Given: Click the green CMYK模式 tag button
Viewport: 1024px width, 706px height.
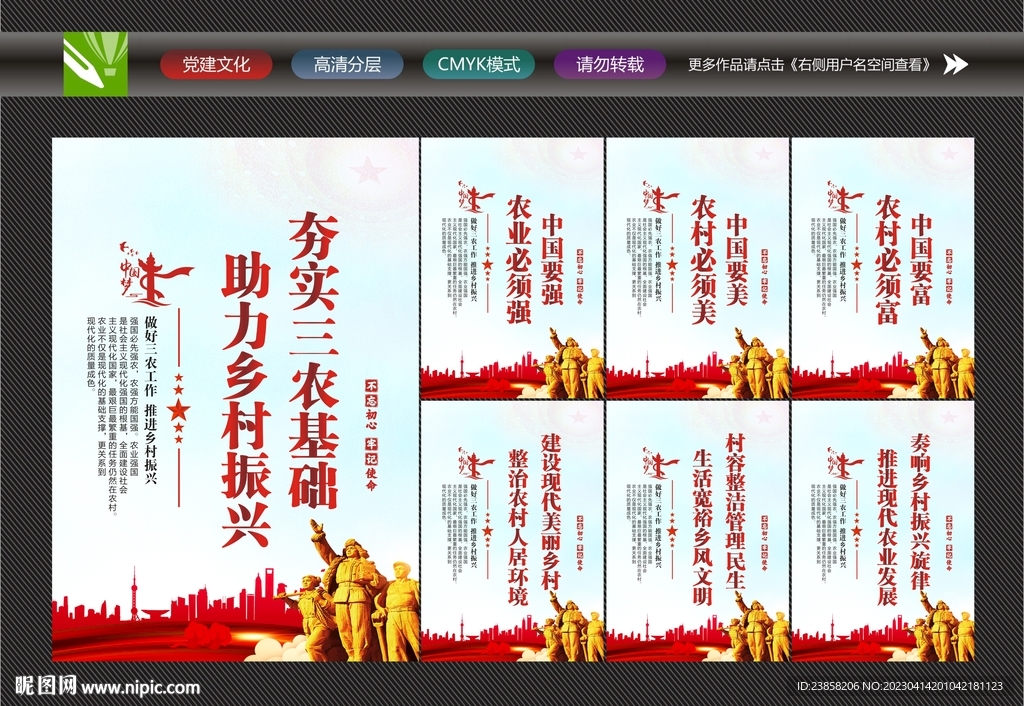Looking at the screenshot, I should pyautogui.click(x=479, y=65).
